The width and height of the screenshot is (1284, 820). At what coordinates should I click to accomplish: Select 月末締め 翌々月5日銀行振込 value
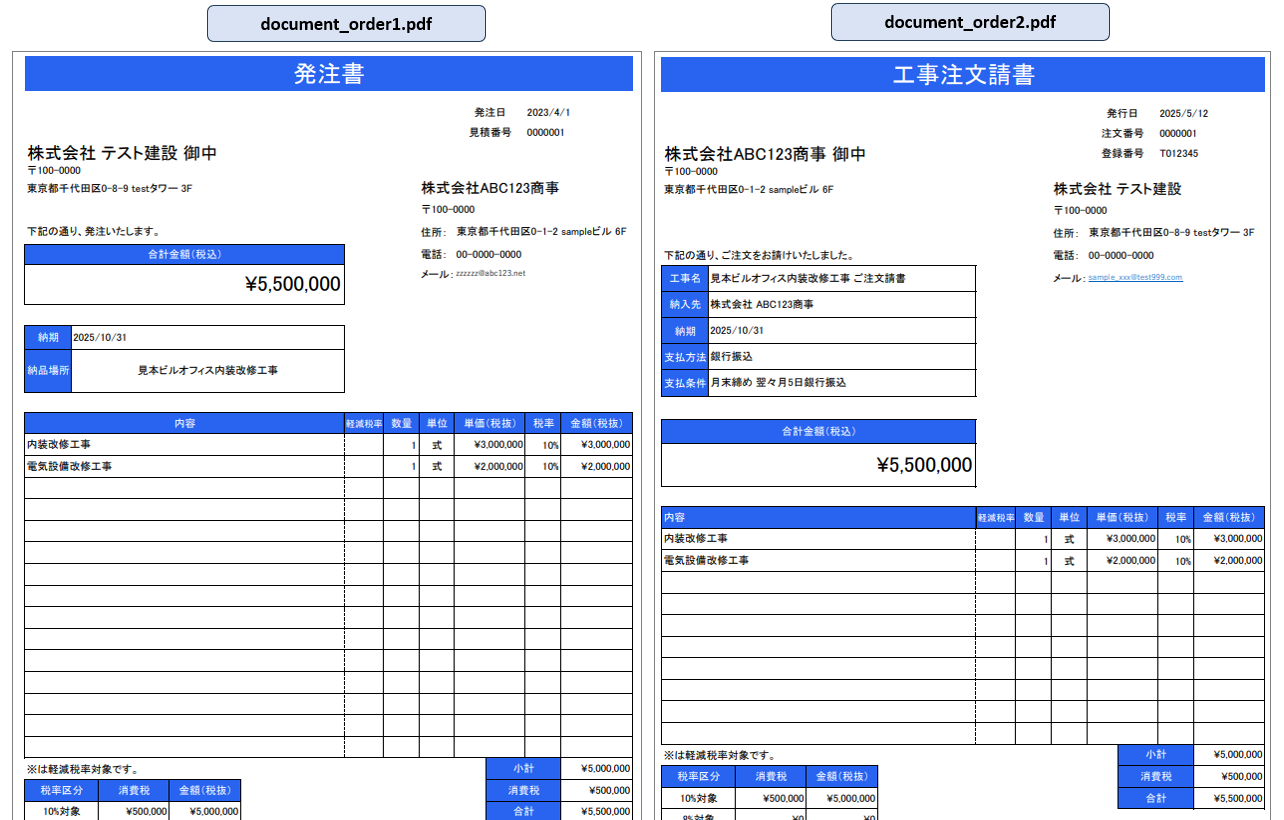click(778, 382)
